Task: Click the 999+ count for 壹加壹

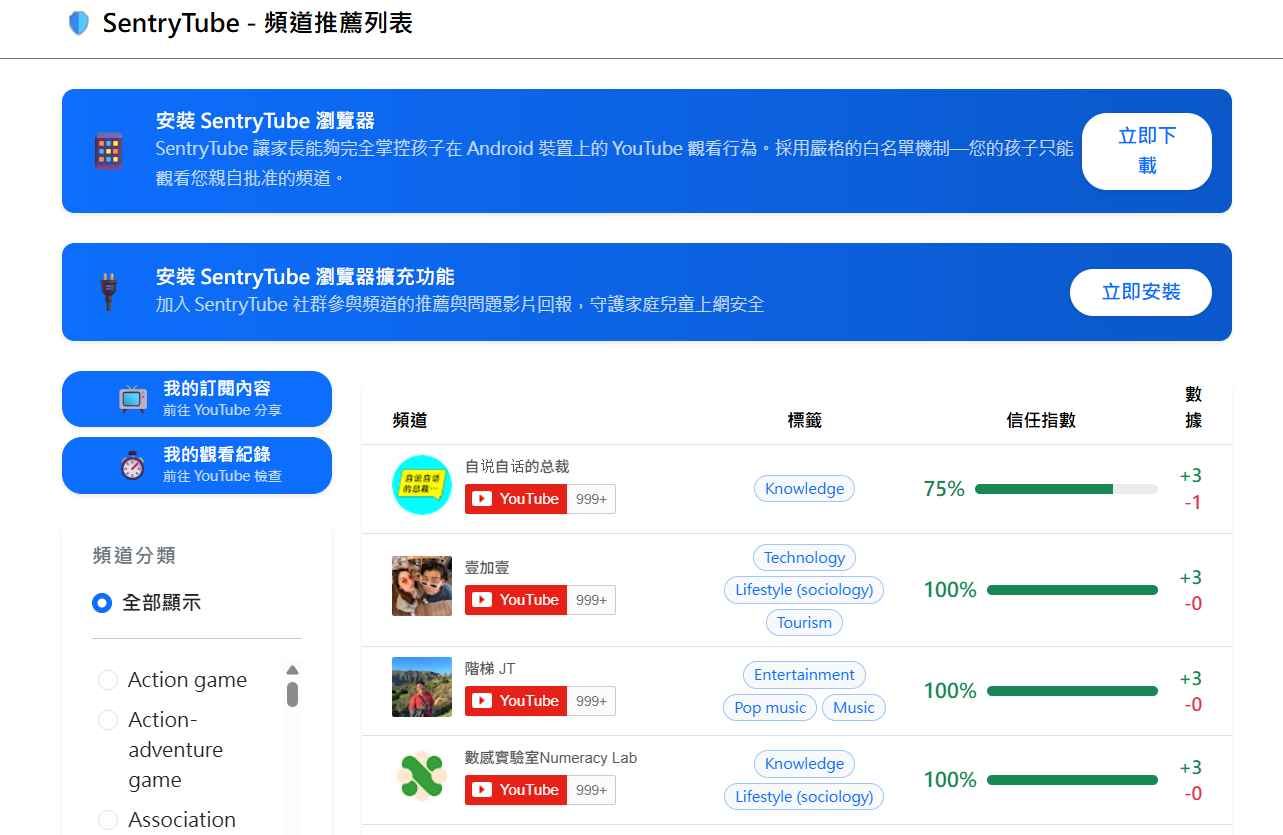Action: 592,600
